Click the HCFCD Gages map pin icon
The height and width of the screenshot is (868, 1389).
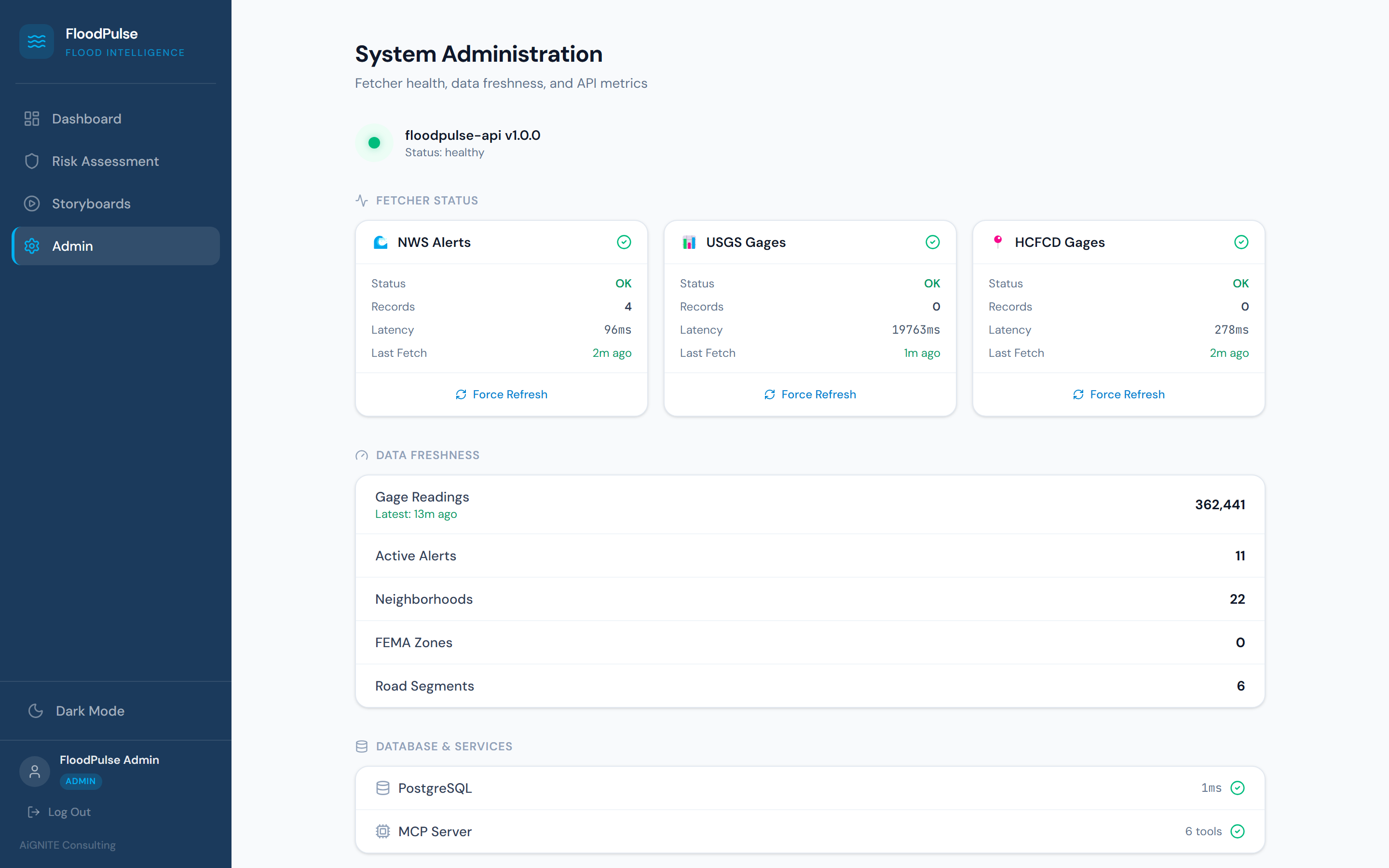pos(999,242)
